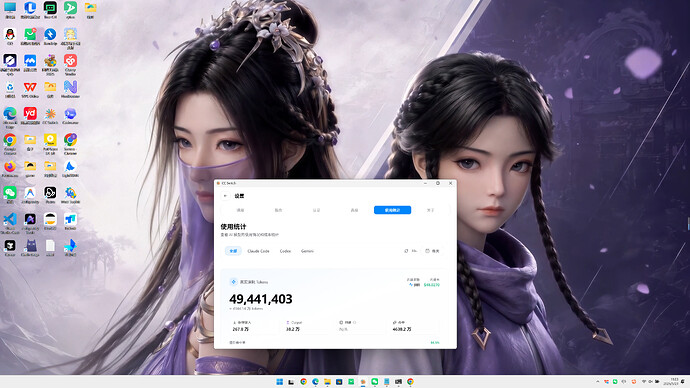Filter usage statistics by Claude Code
Viewport: 690px width, 388px height.
258,251
